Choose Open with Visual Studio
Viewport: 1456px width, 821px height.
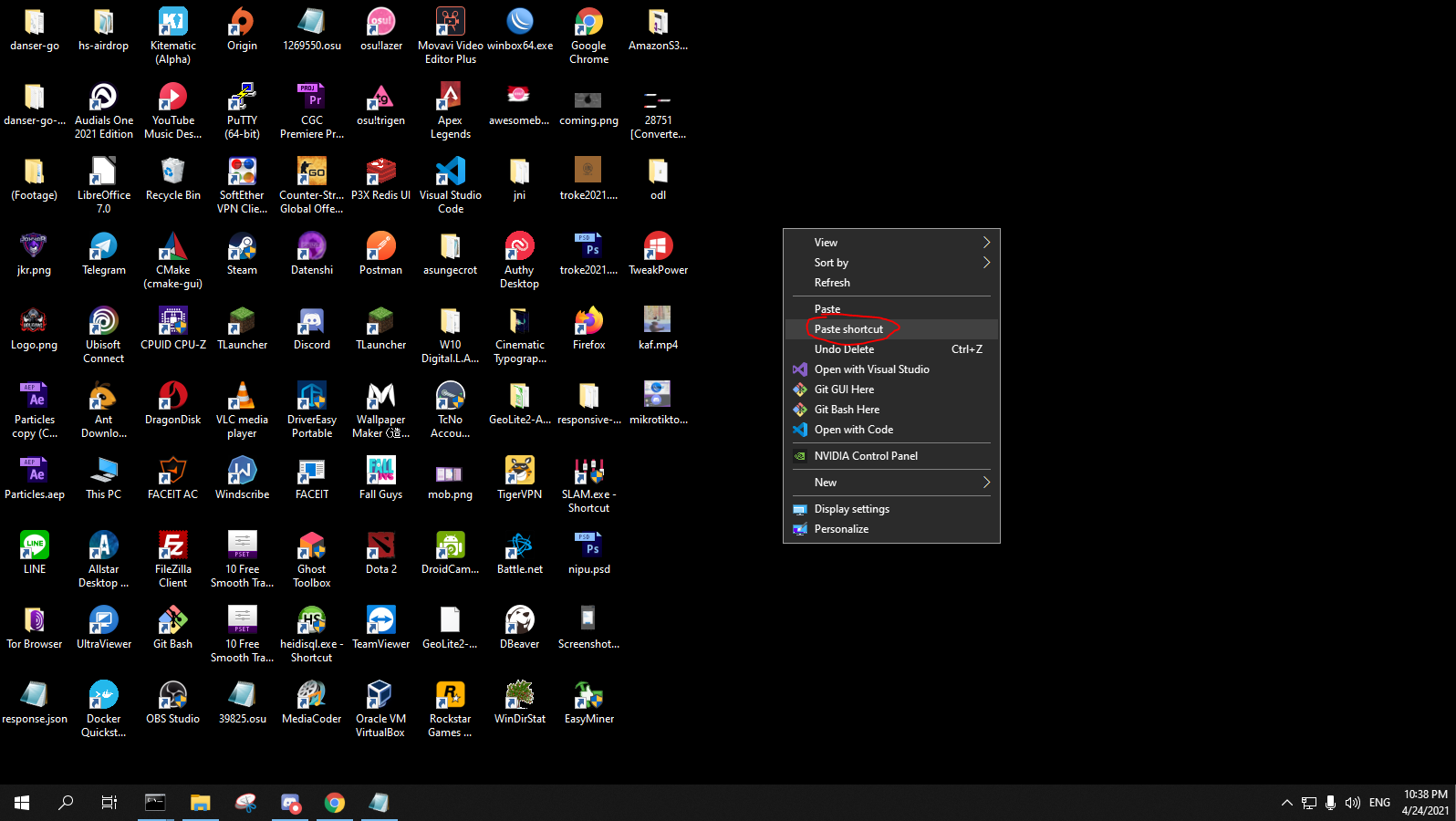point(891,369)
